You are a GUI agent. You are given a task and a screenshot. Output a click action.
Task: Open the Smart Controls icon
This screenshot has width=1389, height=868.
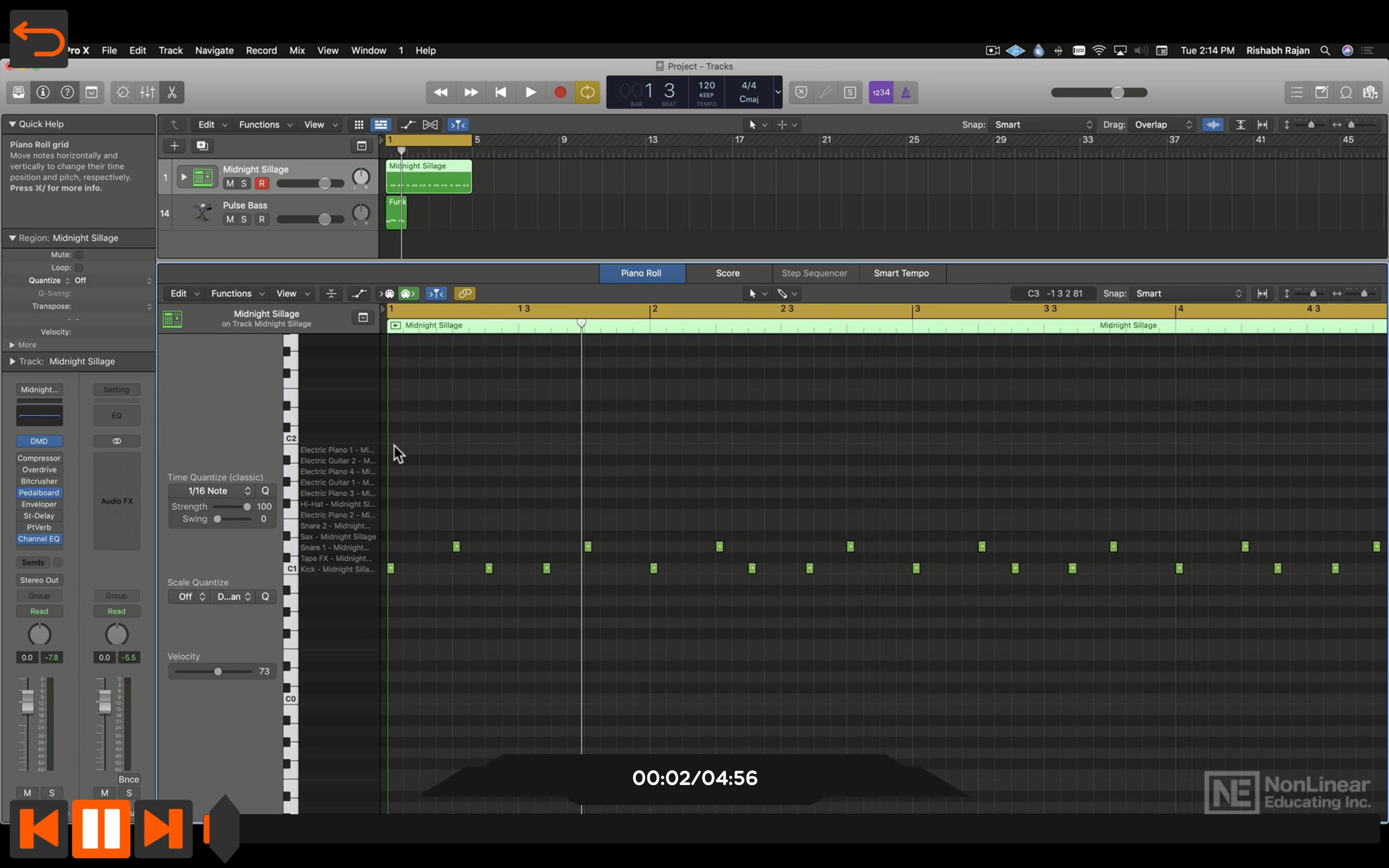pos(122,92)
